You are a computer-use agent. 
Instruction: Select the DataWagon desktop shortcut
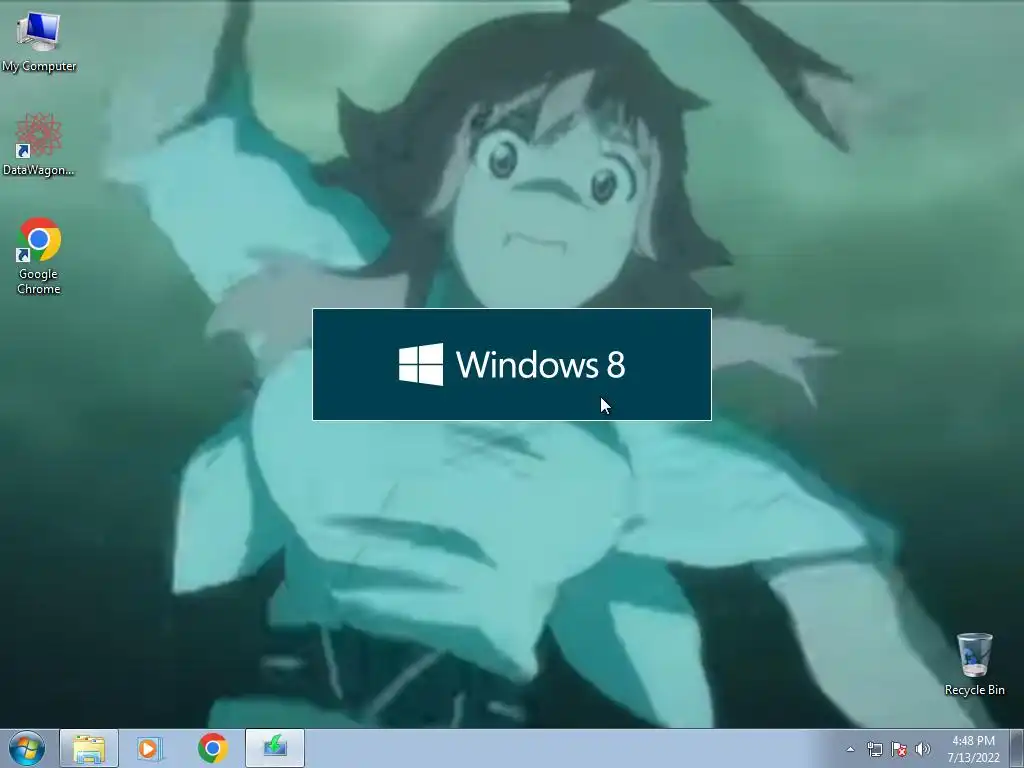coord(39,145)
